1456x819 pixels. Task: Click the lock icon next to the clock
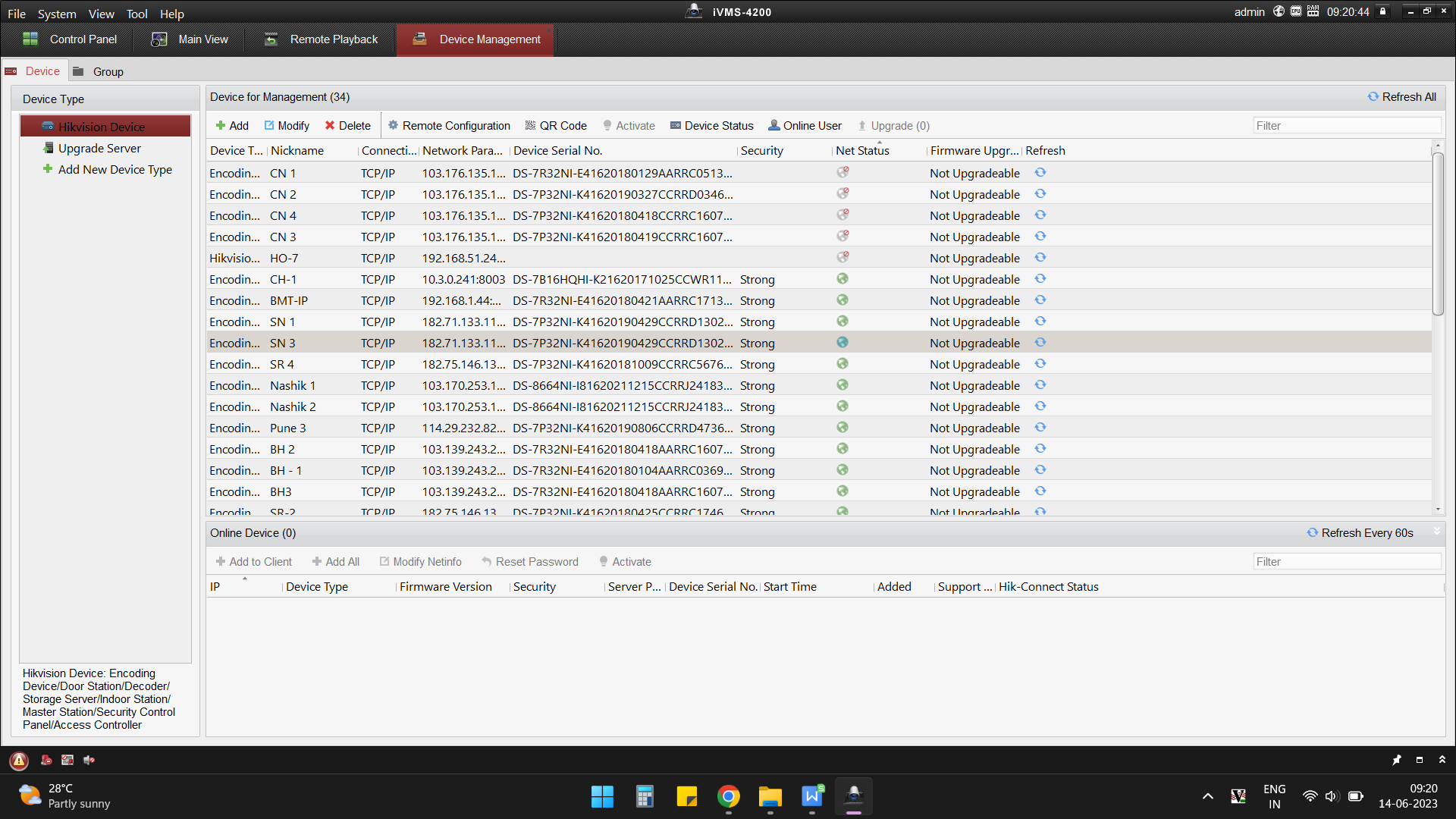pos(1383,11)
